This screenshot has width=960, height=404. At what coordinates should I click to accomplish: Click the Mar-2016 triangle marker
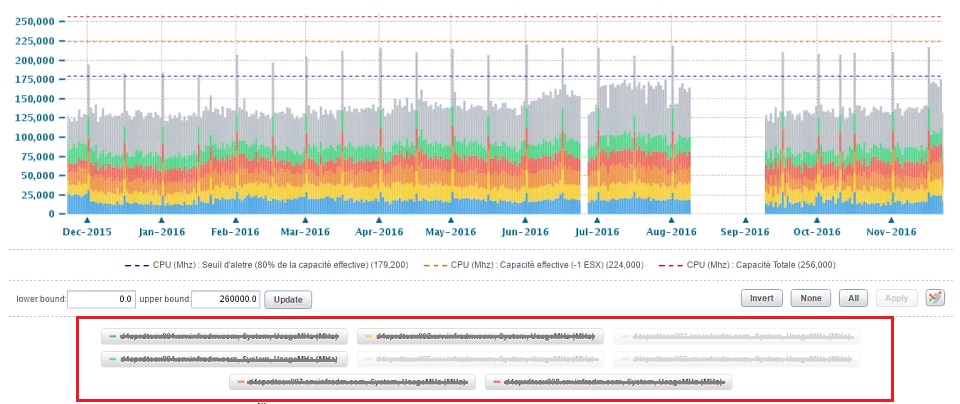click(305, 220)
